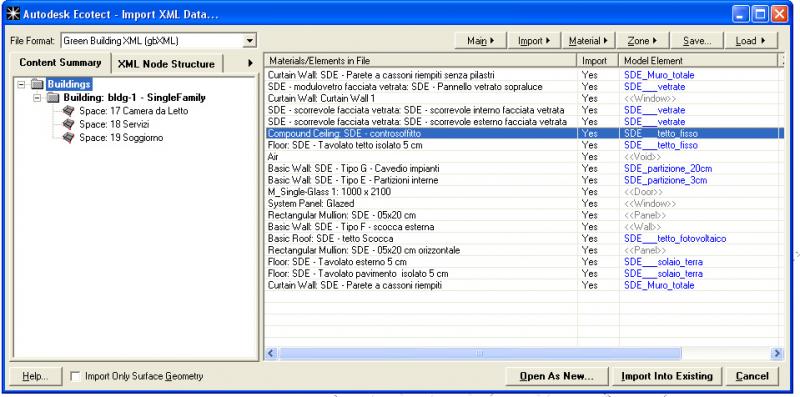This screenshot has width=800, height=397.
Task: Open the Material menu button
Action: (588, 41)
